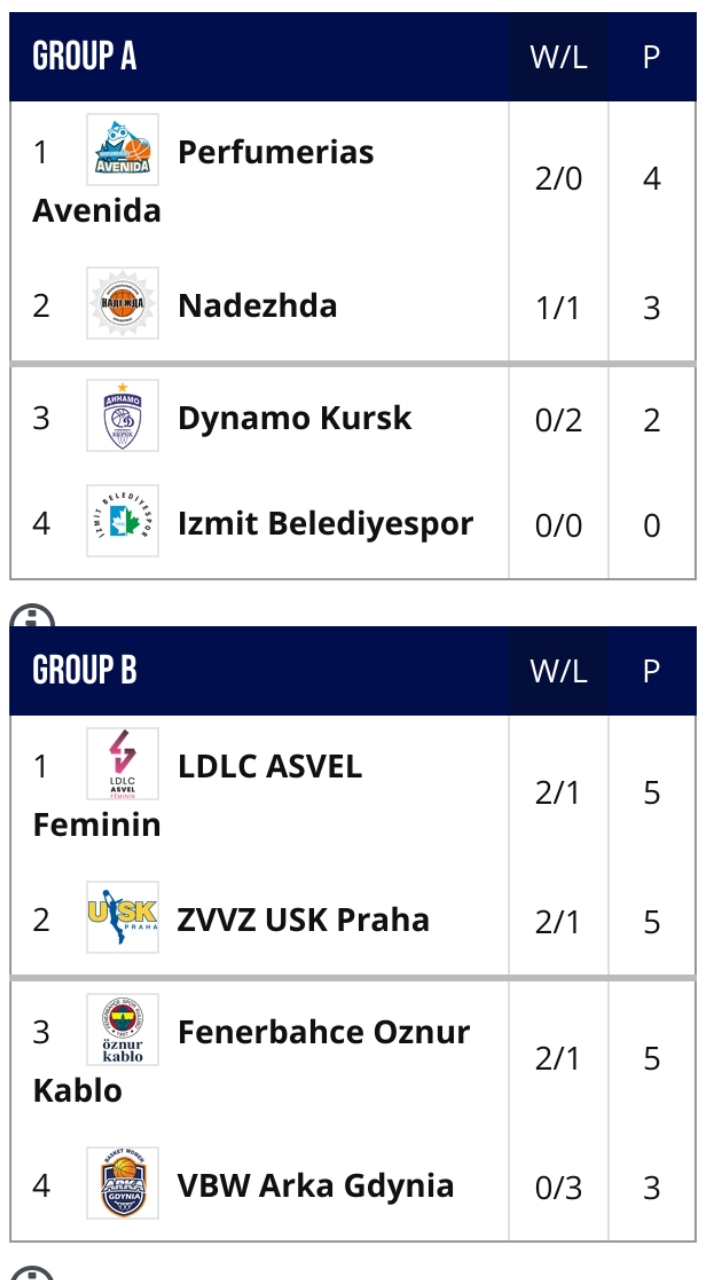Image resolution: width=720 pixels, height=1280 pixels.
Task: Go to VBW Arka Gdynia team page
Action: 315,1186
